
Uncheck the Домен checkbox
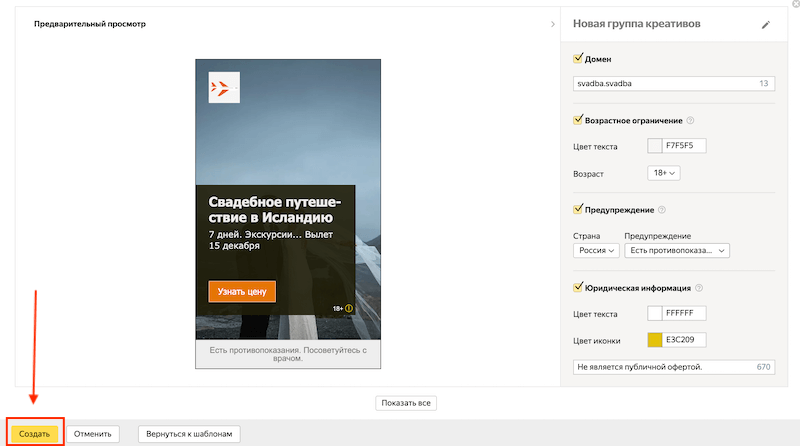pos(578,59)
